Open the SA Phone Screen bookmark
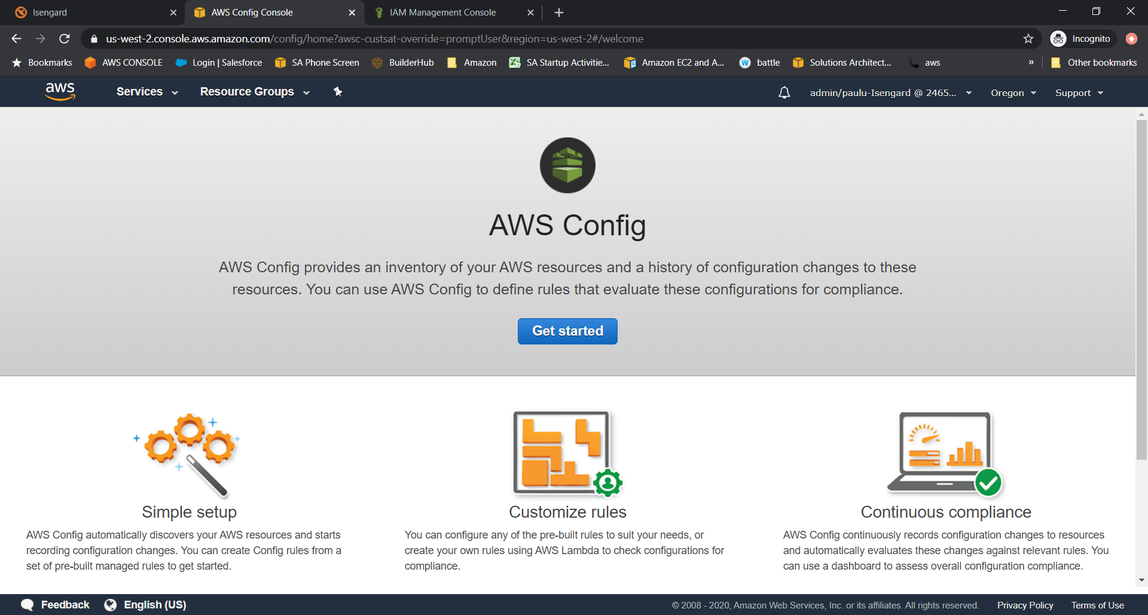Image resolution: width=1148 pixels, height=615 pixels. [x=316, y=62]
